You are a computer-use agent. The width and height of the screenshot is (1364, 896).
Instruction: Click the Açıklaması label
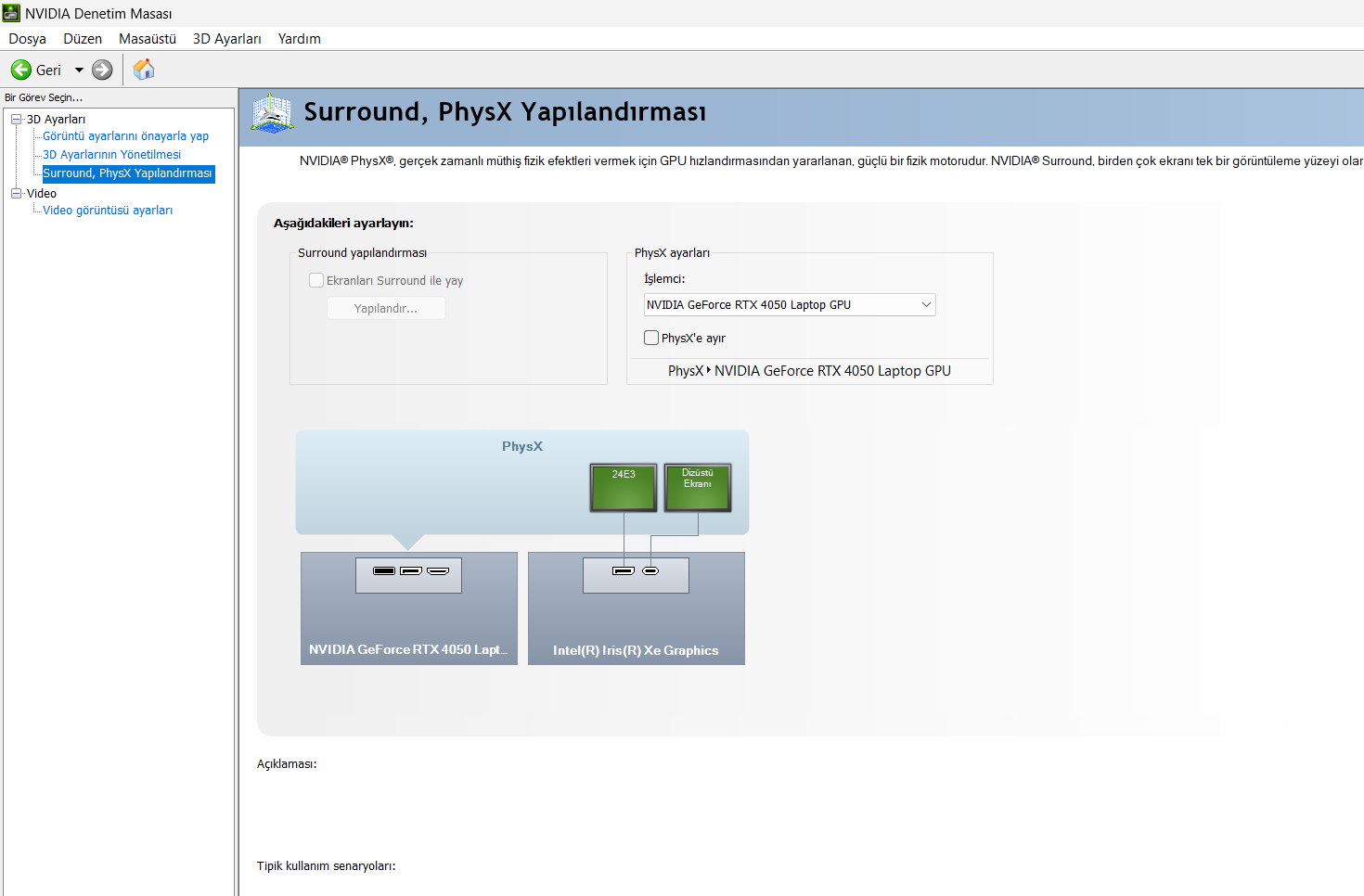tap(287, 764)
